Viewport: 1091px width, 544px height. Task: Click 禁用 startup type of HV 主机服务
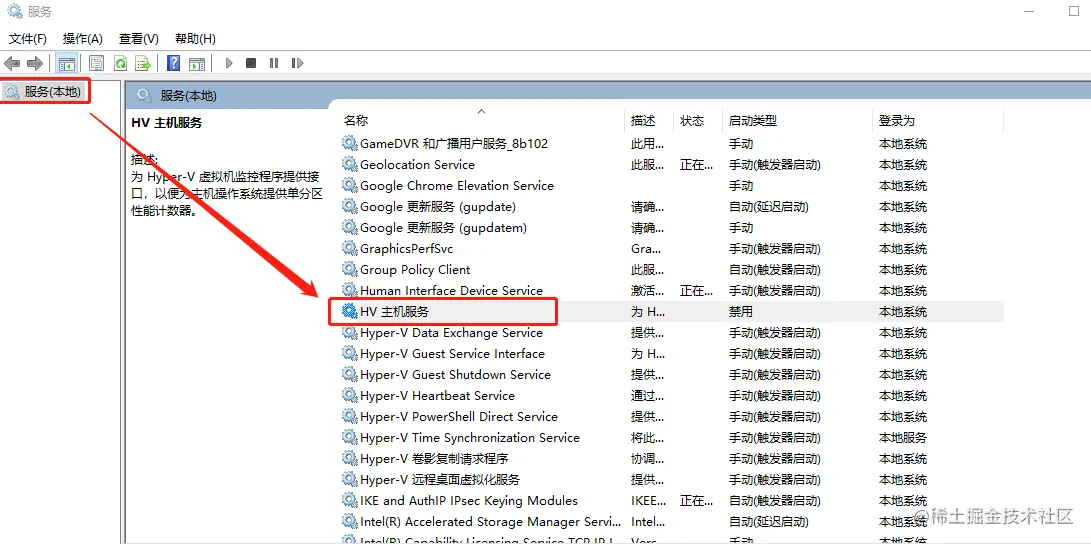click(740, 312)
